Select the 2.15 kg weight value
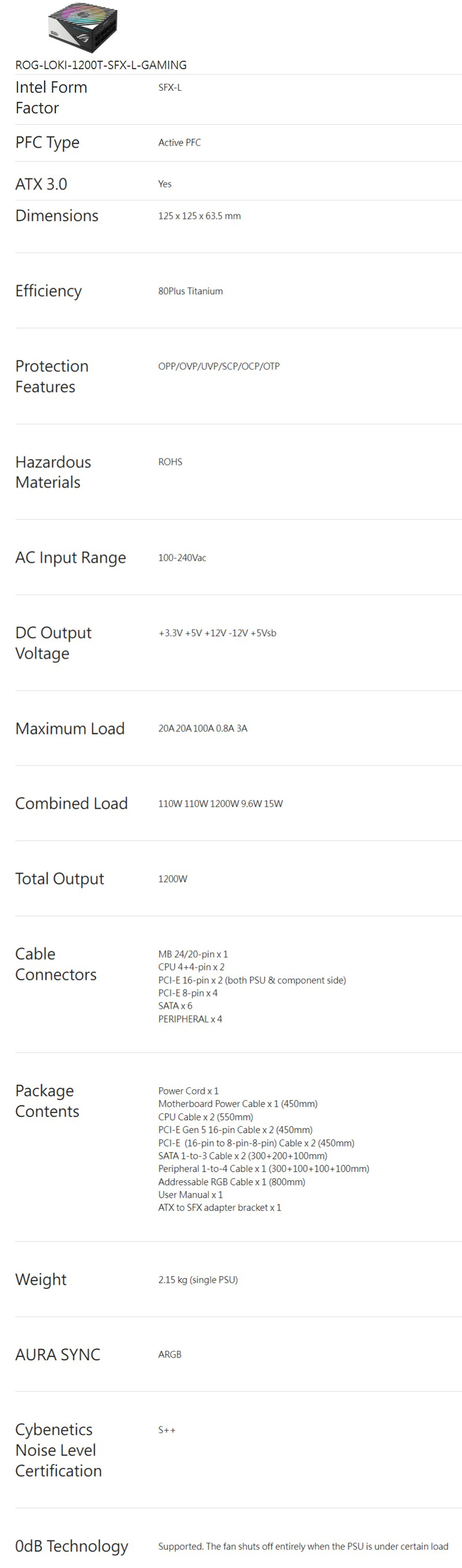The image size is (462, 1568). (198, 1280)
